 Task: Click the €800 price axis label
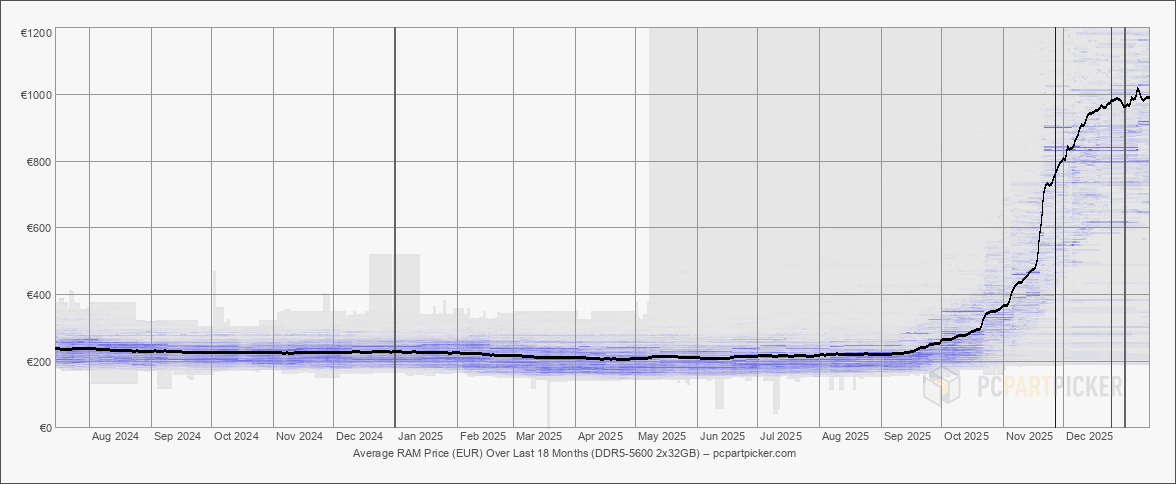[40, 162]
